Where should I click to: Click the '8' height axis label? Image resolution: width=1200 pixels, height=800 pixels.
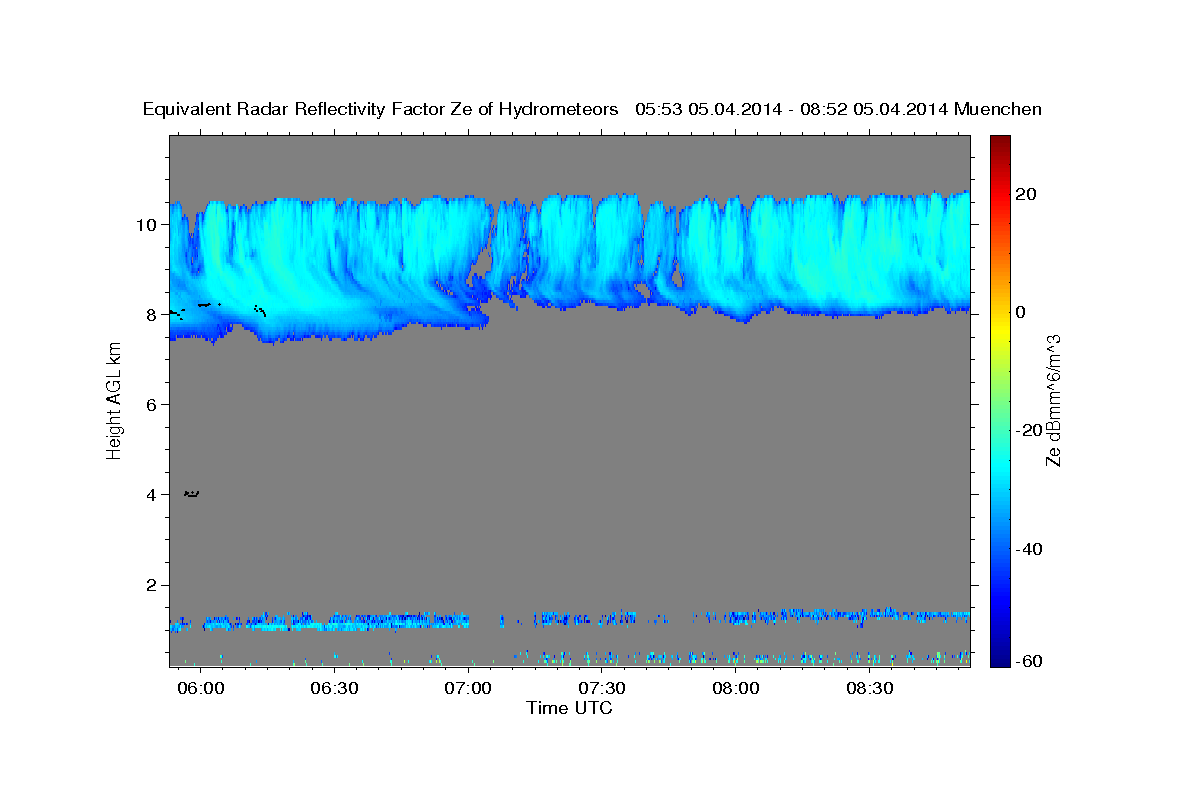coord(151,315)
